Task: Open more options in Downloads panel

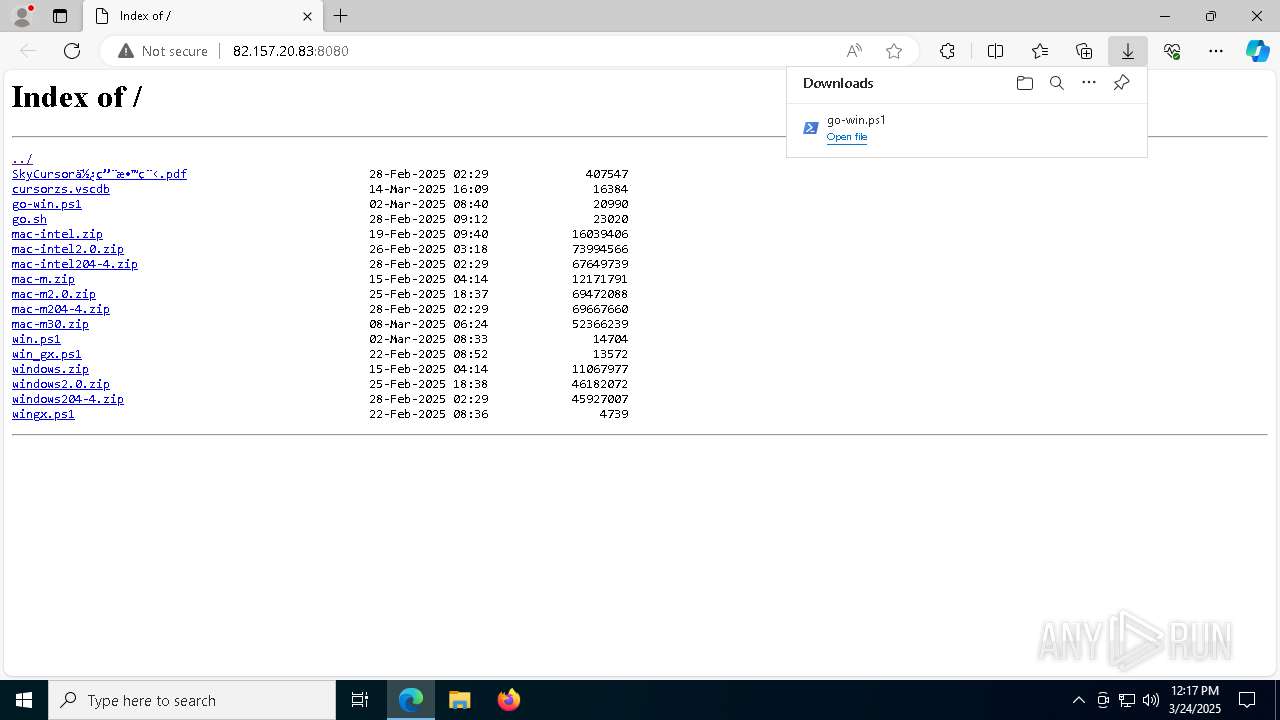Action: (x=1089, y=83)
